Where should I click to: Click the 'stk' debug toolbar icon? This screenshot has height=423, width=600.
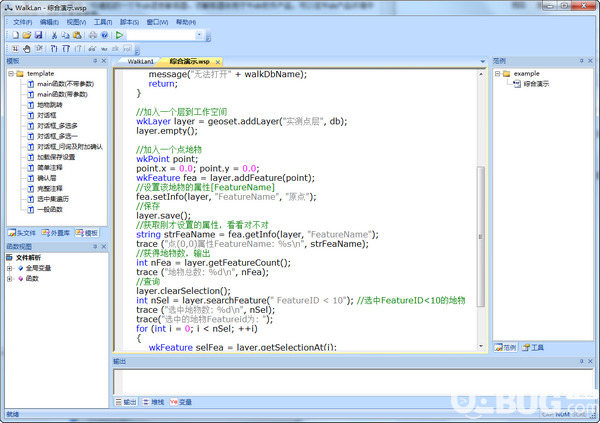click(116, 49)
